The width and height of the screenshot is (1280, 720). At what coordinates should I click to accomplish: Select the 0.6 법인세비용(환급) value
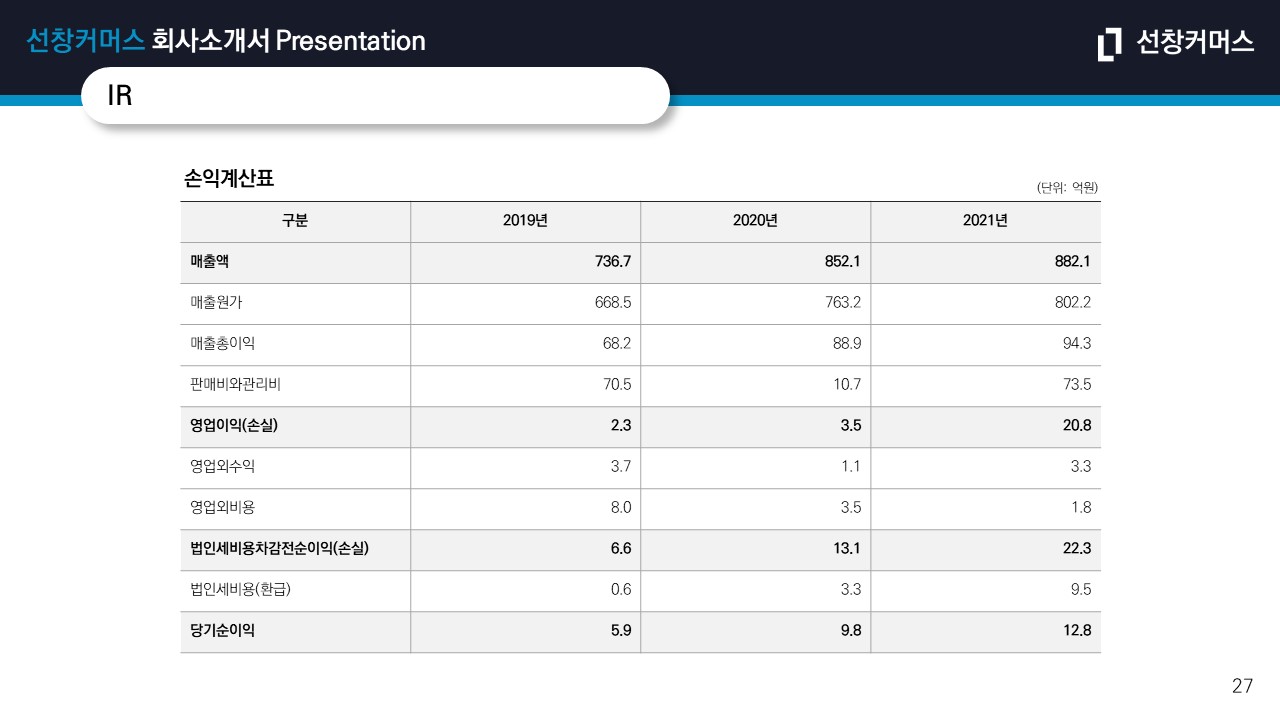pos(621,590)
